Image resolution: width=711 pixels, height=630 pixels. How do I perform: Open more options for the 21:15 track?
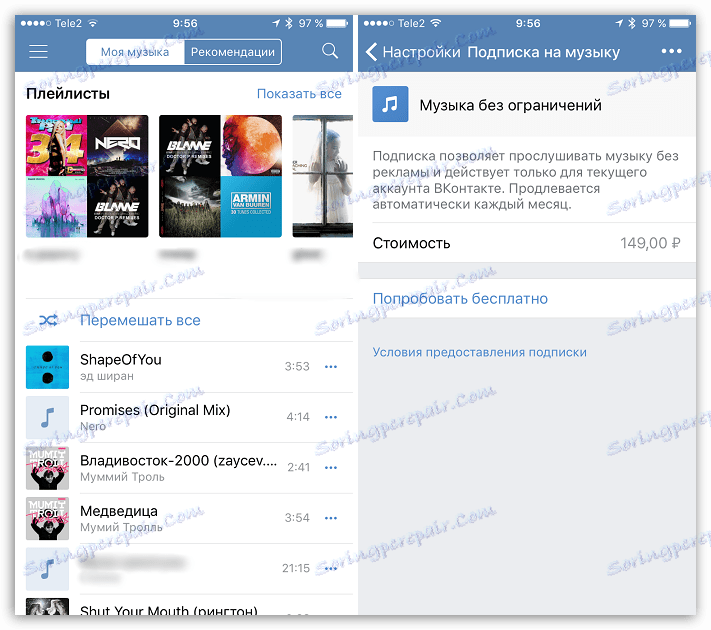pyautogui.click(x=331, y=568)
